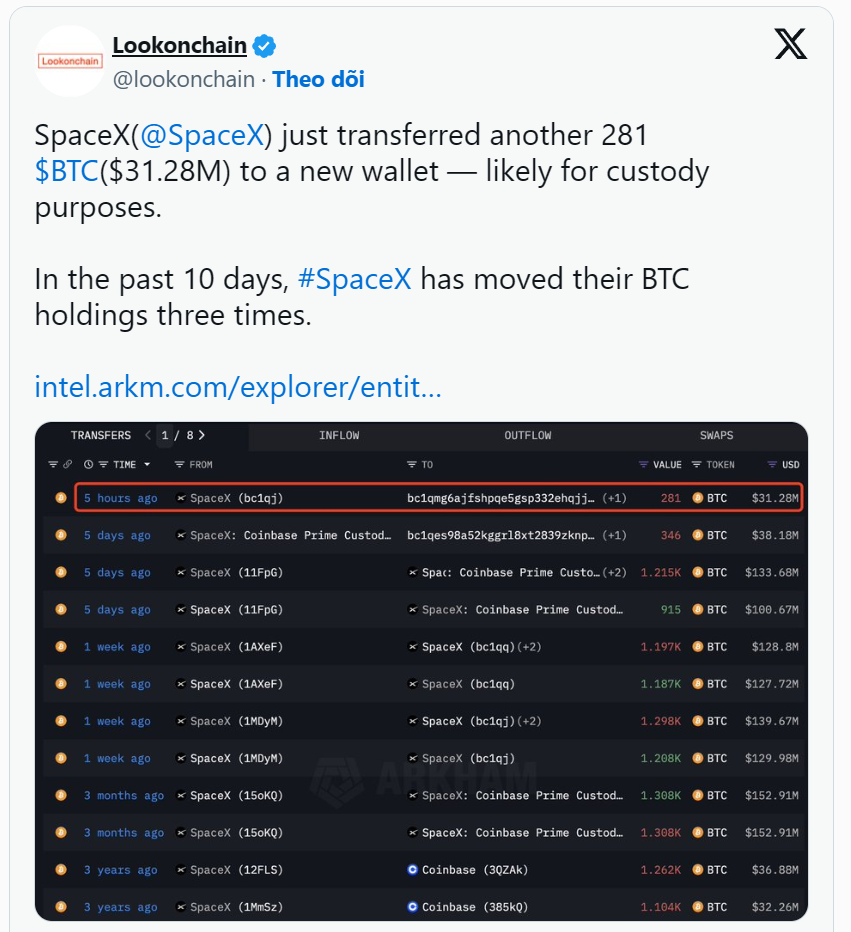Click the Bitcoin icon on the 5 hours ago row
The width and height of the screenshot is (851, 932).
point(61,498)
